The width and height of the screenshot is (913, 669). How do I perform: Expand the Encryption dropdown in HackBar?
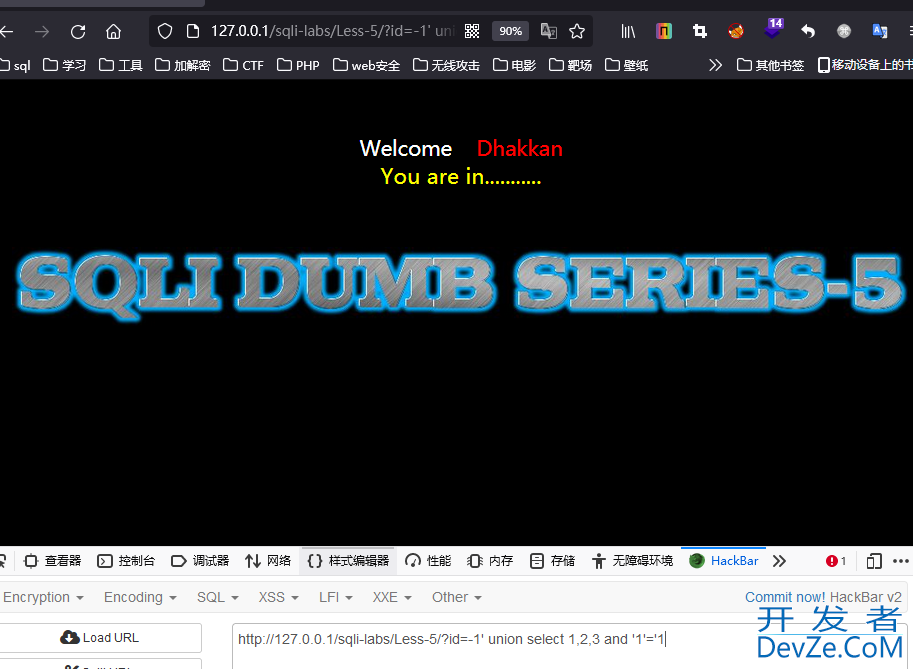tap(43, 597)
